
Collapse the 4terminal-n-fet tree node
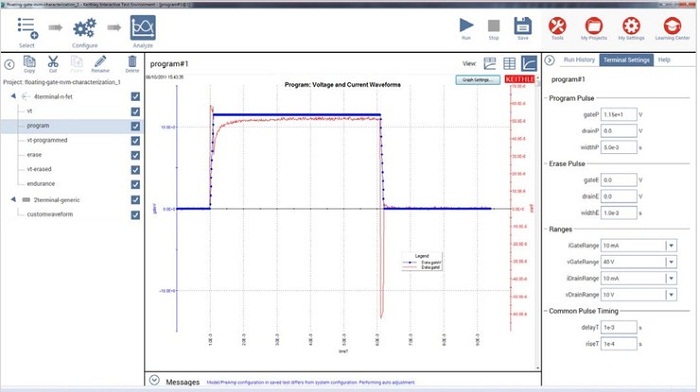click(13, 96)
